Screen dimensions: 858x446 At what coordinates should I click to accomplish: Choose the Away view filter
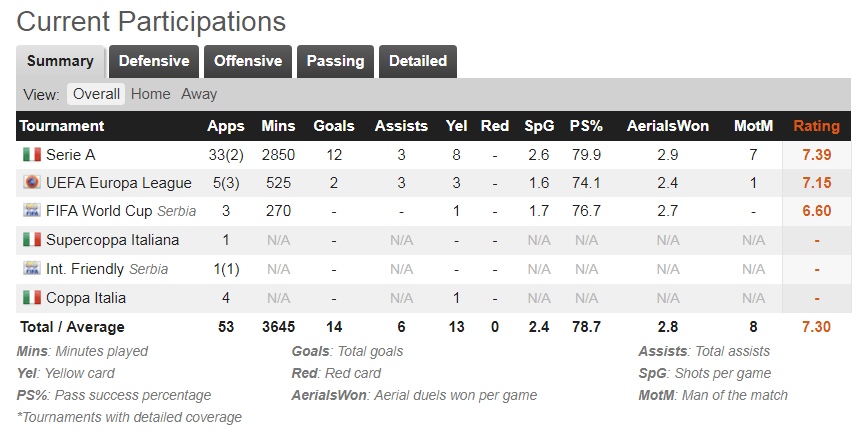199,94
